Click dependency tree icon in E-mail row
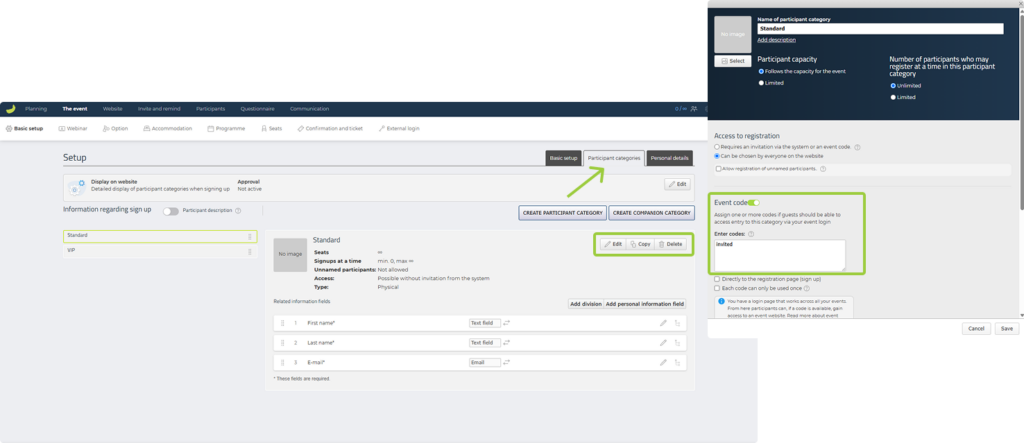The image size is (1024, 443). click(677, 362)
